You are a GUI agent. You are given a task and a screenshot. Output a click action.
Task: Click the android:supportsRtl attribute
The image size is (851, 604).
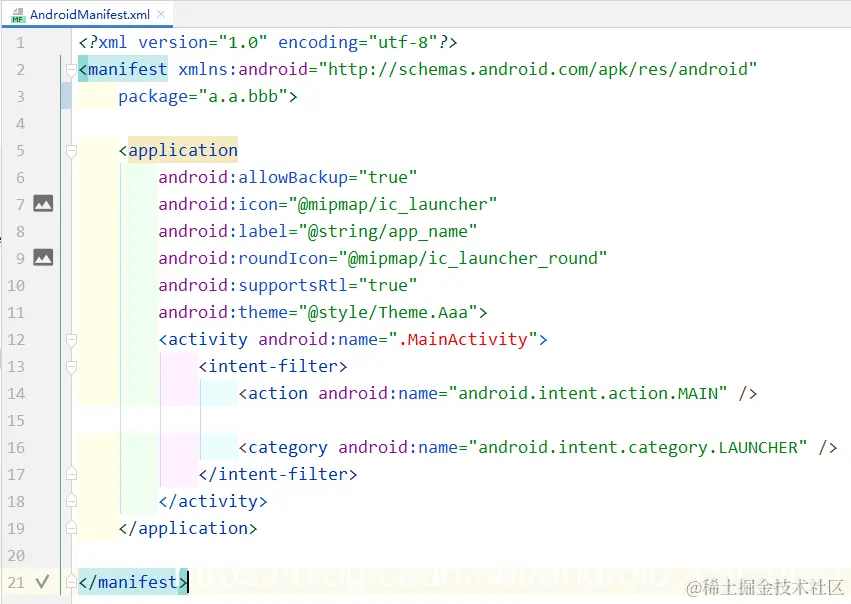coord(288,285)
